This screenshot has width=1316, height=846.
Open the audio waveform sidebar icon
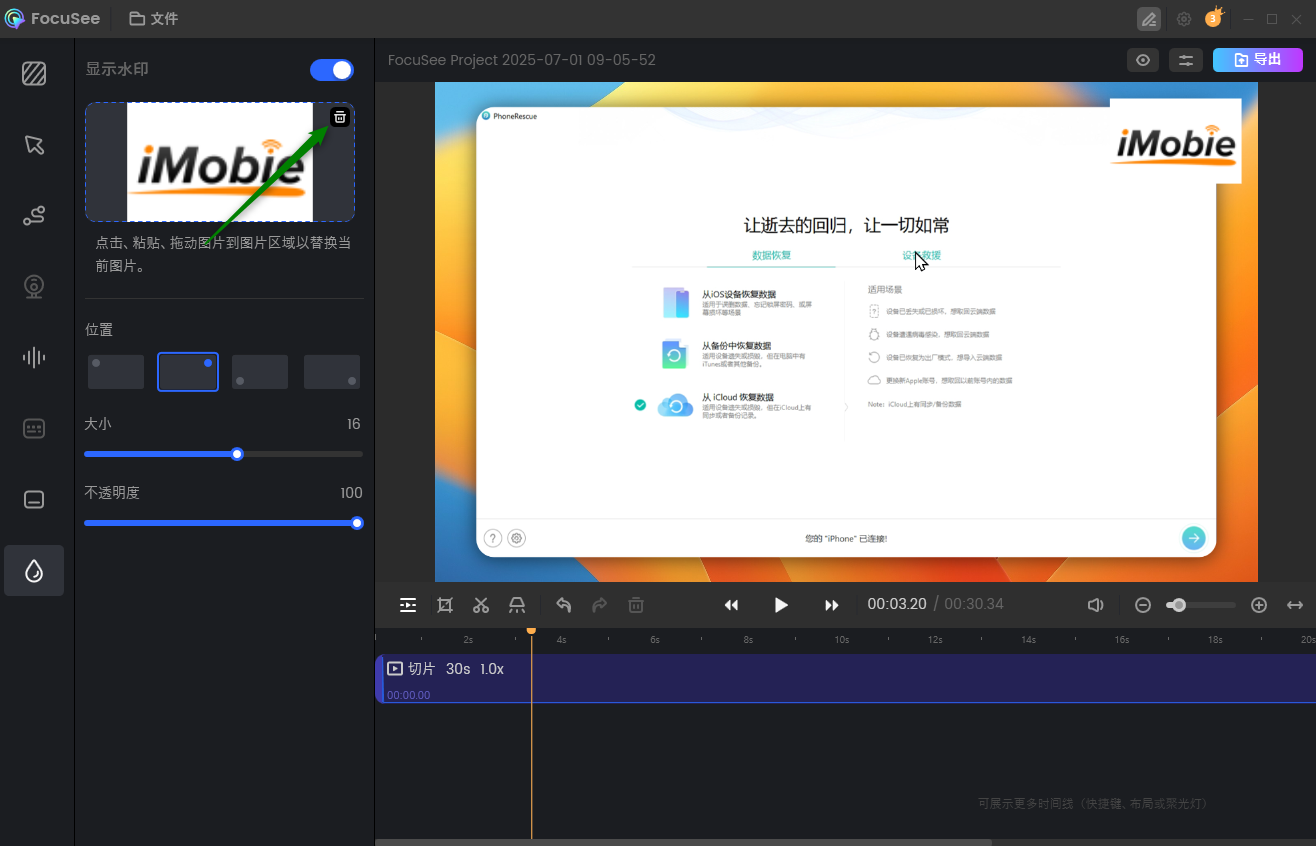click(x=34, y=357)
